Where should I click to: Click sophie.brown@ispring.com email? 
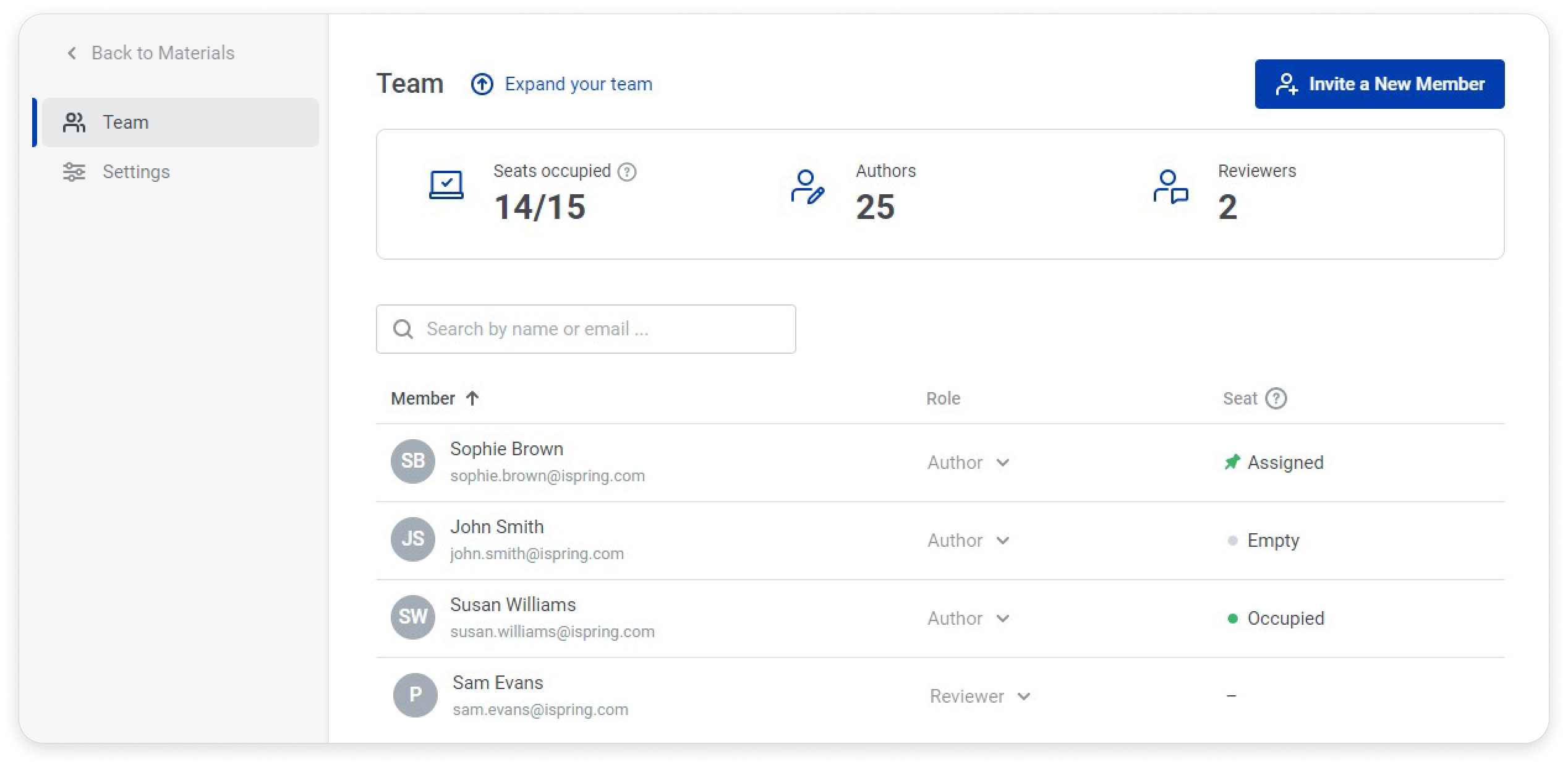pos(547,476)
